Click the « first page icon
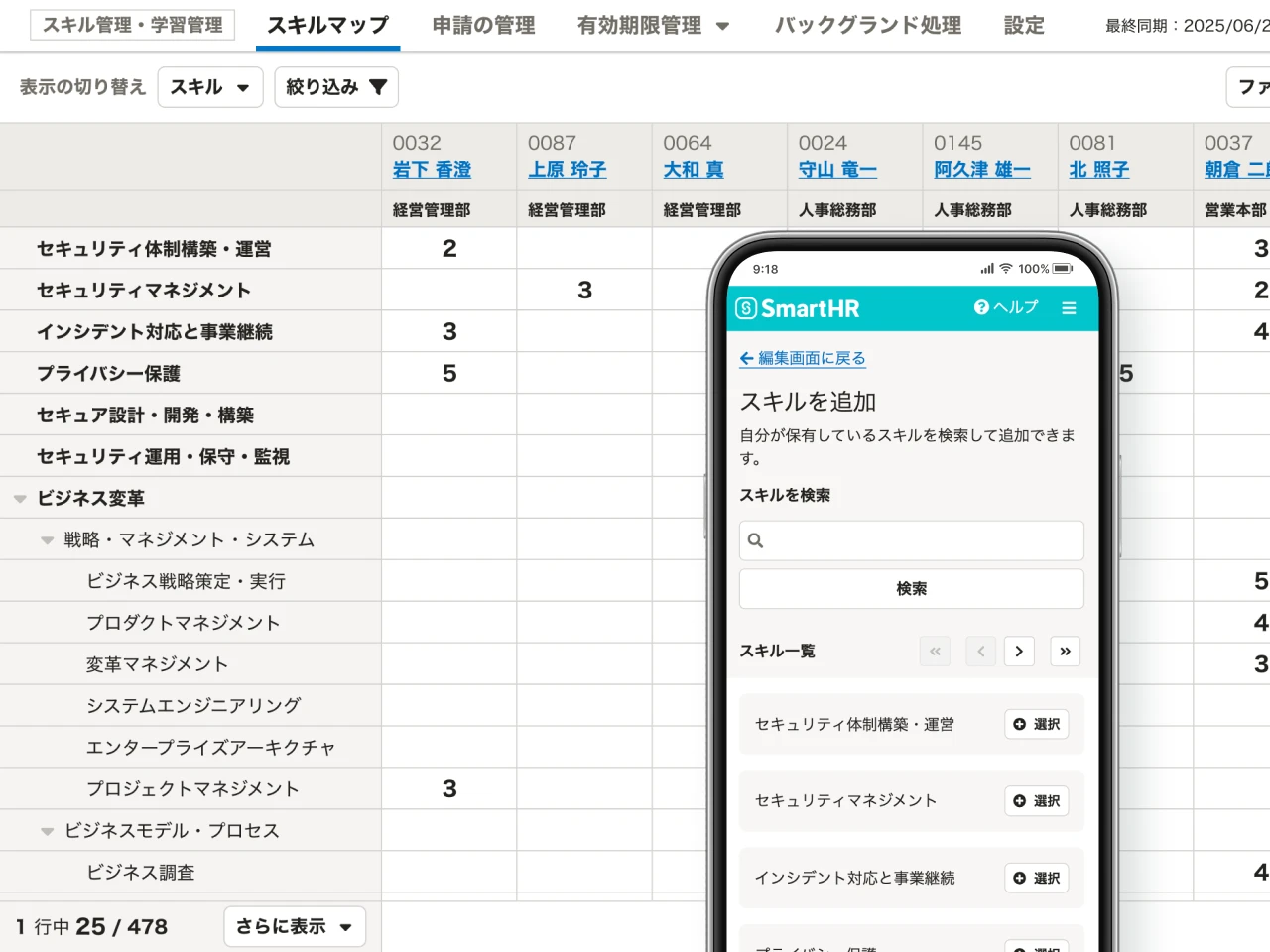 click(x=934, y=652)
